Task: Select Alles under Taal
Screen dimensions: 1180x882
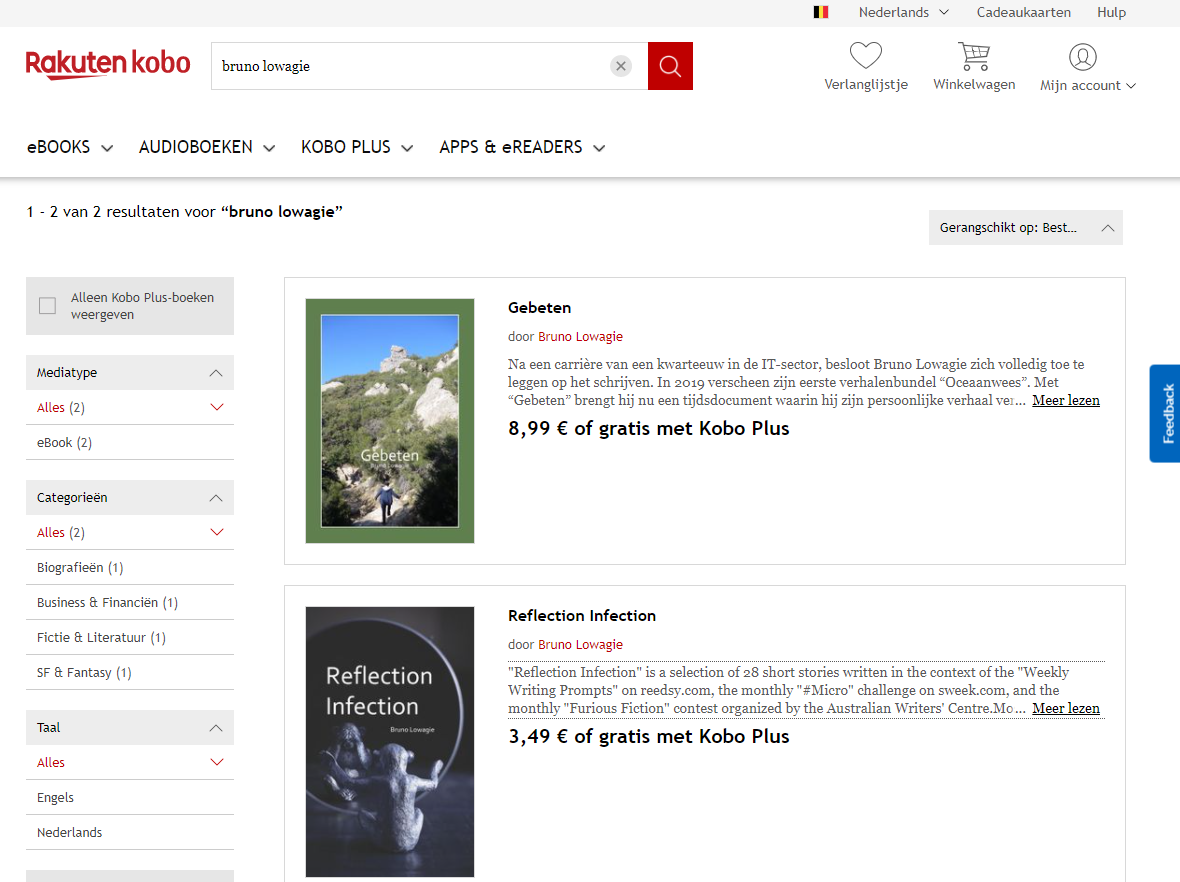Action: click(129, 762)
